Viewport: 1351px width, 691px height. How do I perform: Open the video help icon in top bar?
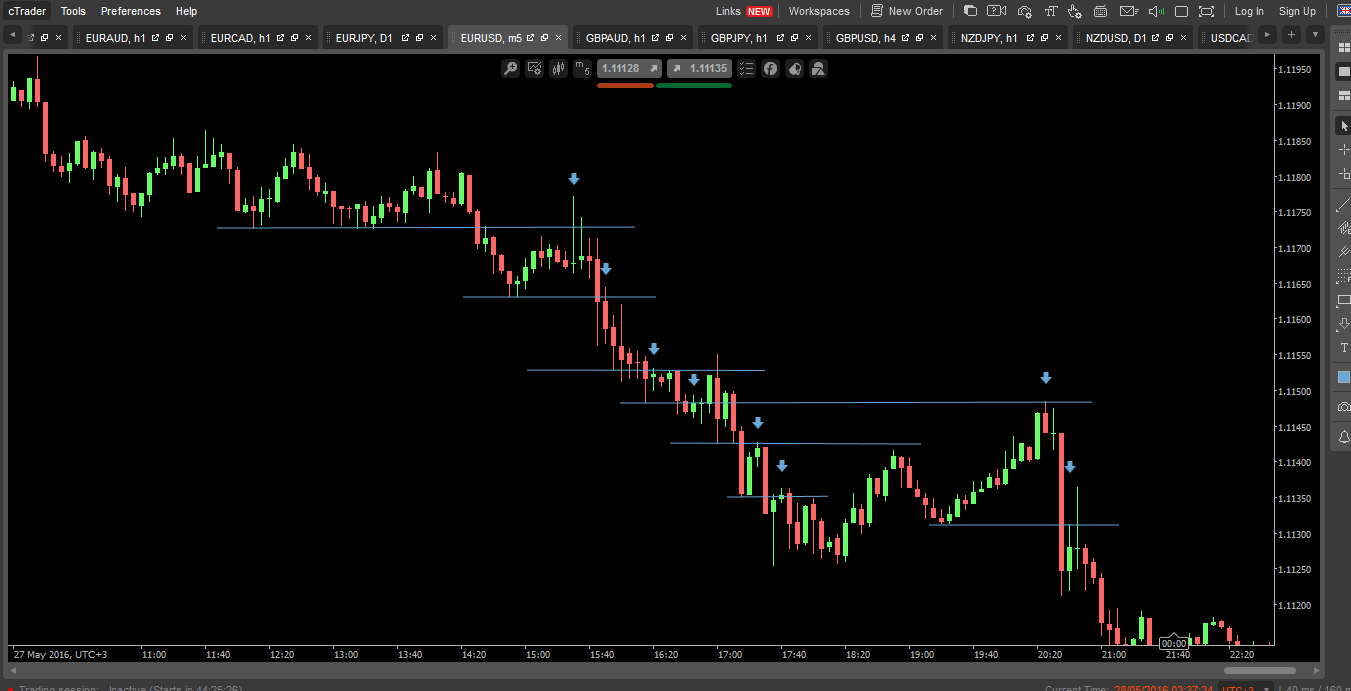pyautogui.click(x=996, y=11)
